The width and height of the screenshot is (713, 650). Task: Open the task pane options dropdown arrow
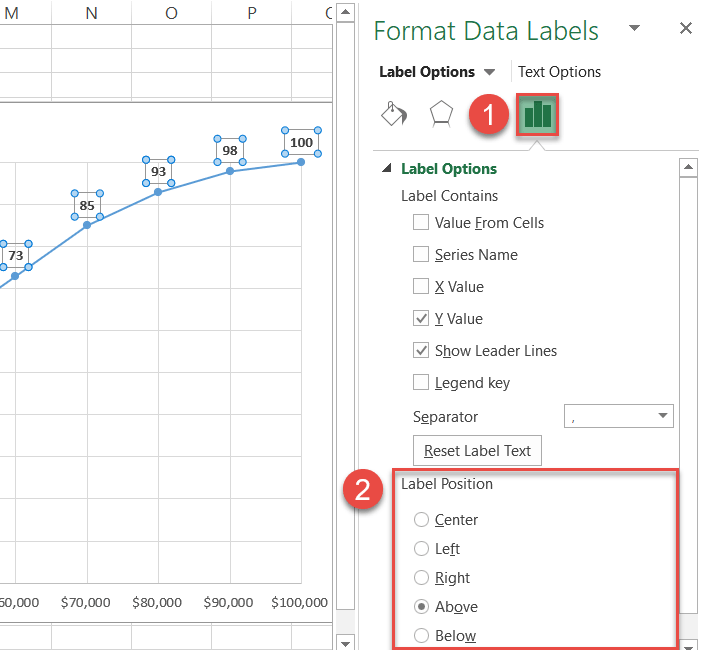(x=634, y=28)
